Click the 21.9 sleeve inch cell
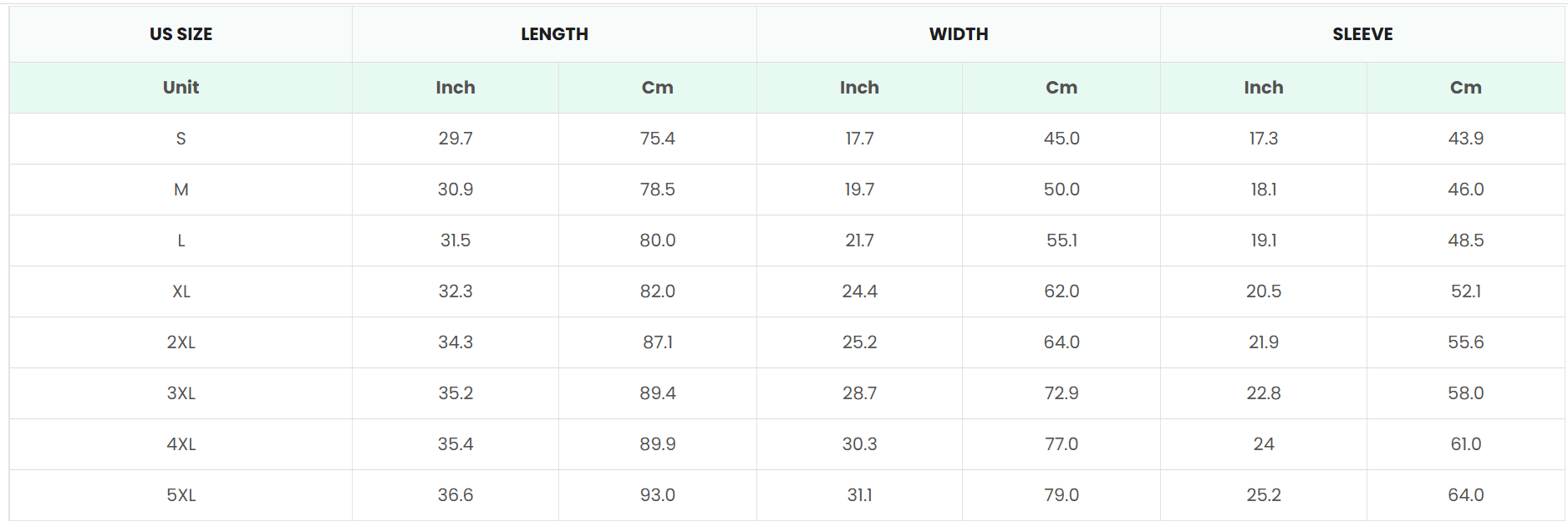 click(x=1264, y=342)
